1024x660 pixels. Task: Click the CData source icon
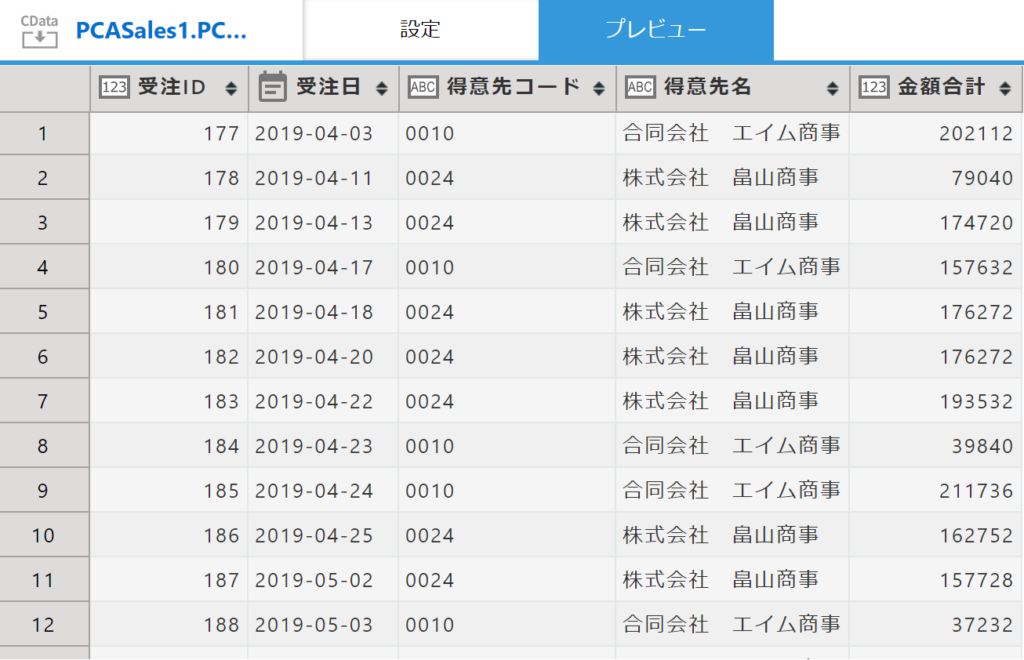pos(40,30)
